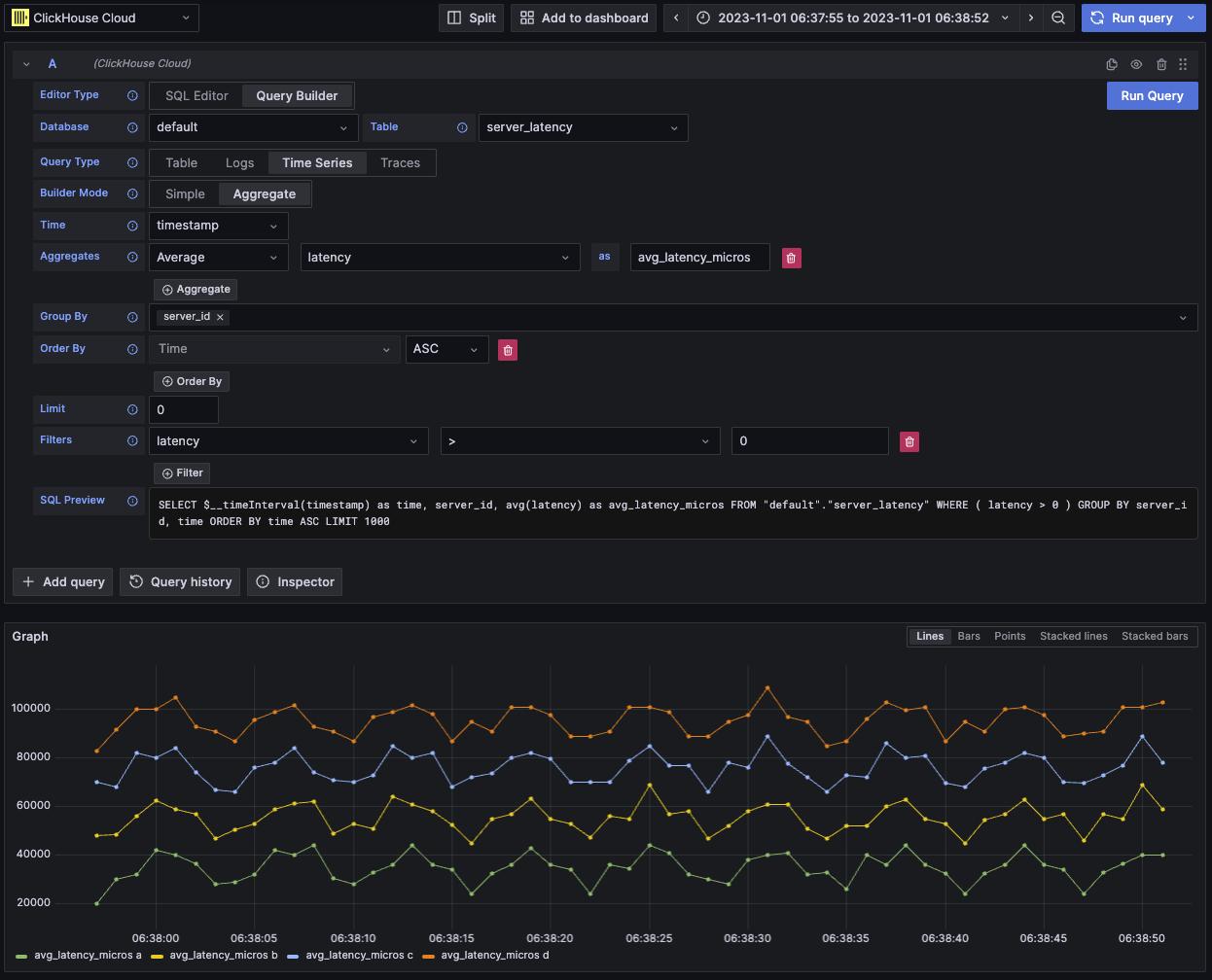The width and height of the screenshot is (1212, 980).
Task: Click info icon next to SQL Preview
Action: click(x=132, y=501)
